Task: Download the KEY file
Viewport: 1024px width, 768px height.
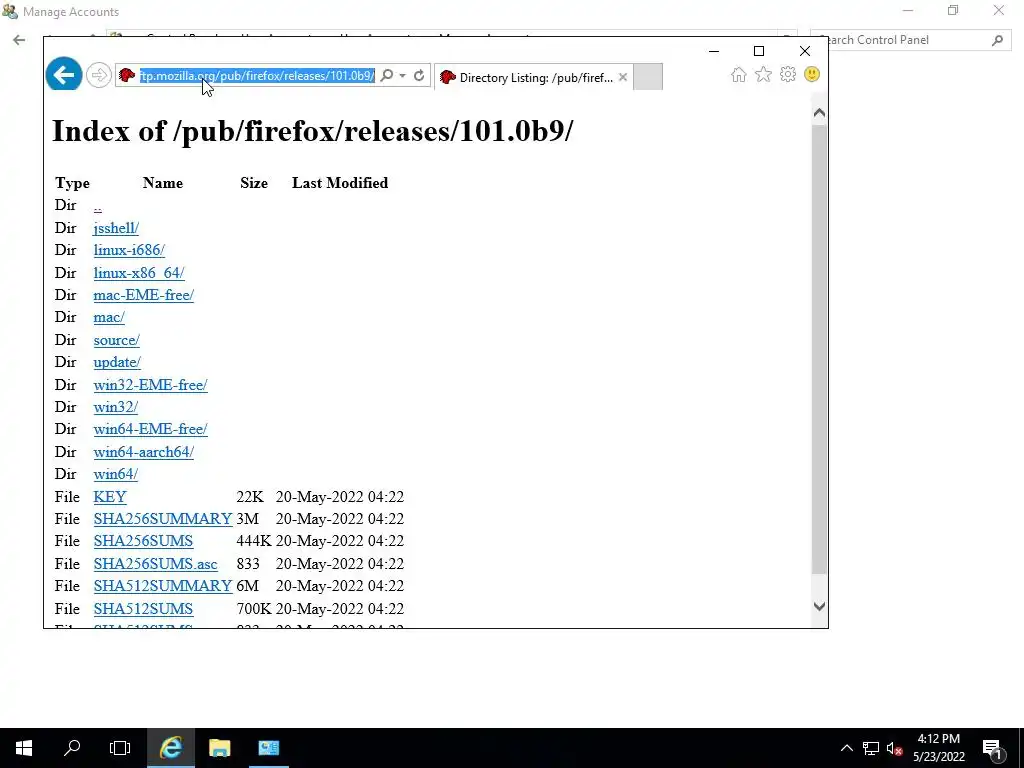Action: [x=110, y=497]
